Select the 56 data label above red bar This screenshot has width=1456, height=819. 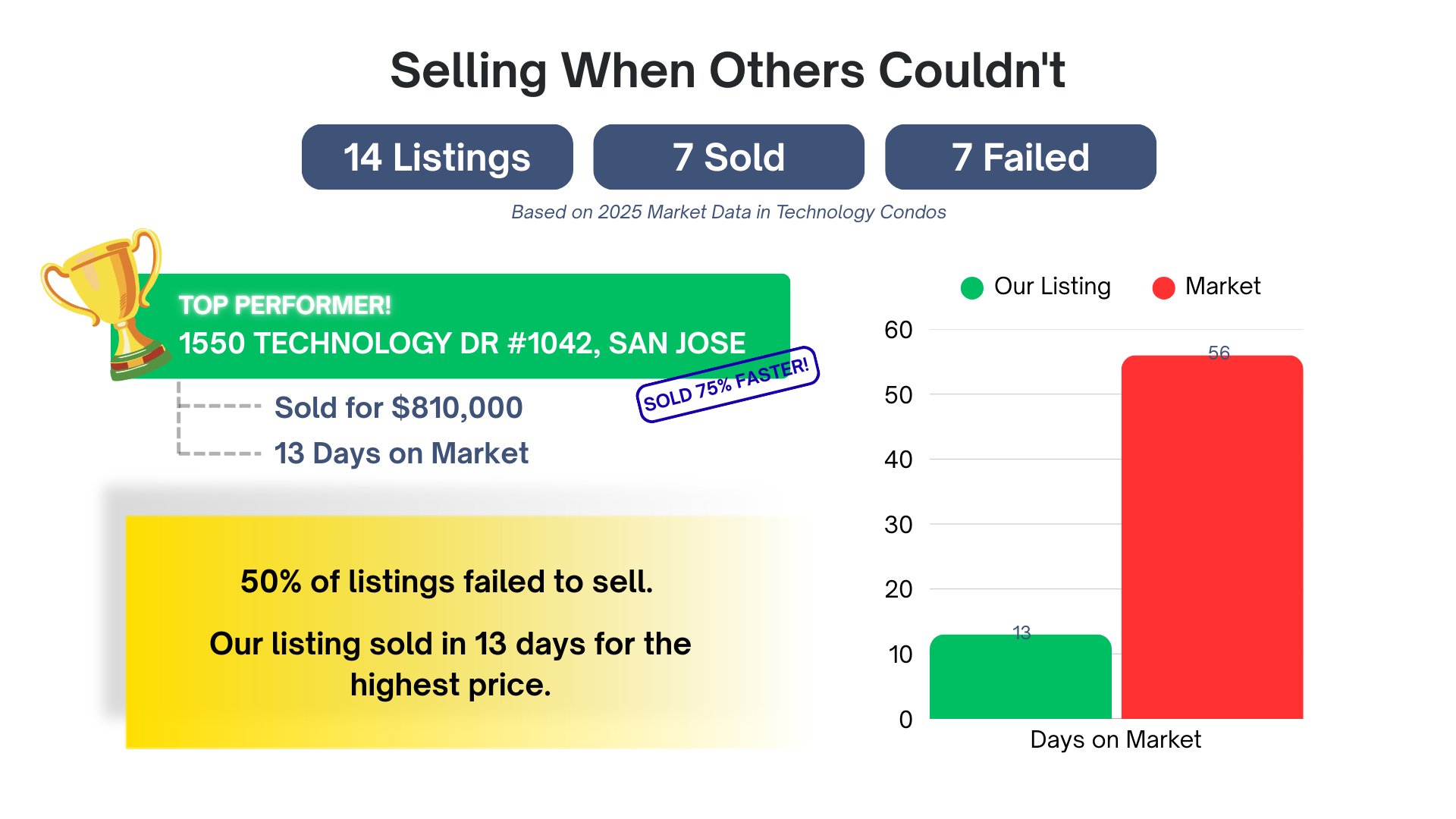click(x=1219, y=353)
